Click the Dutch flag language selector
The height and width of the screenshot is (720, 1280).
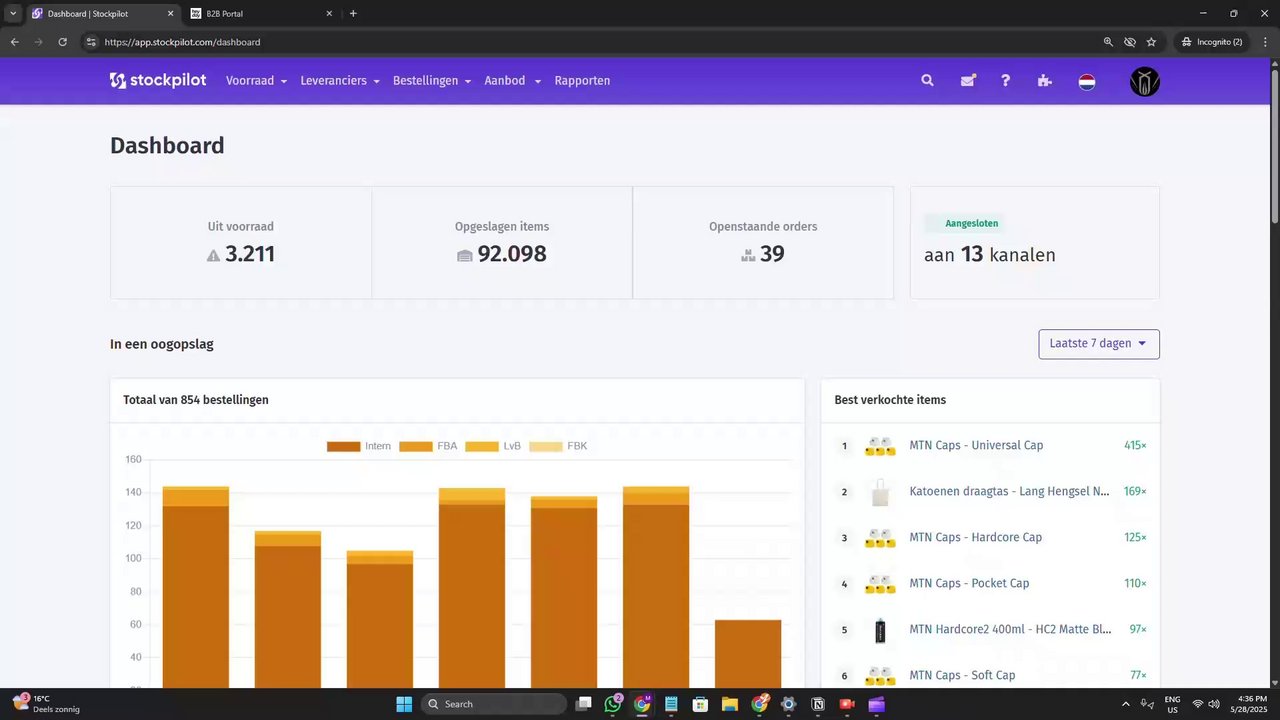pos(1087,82)
